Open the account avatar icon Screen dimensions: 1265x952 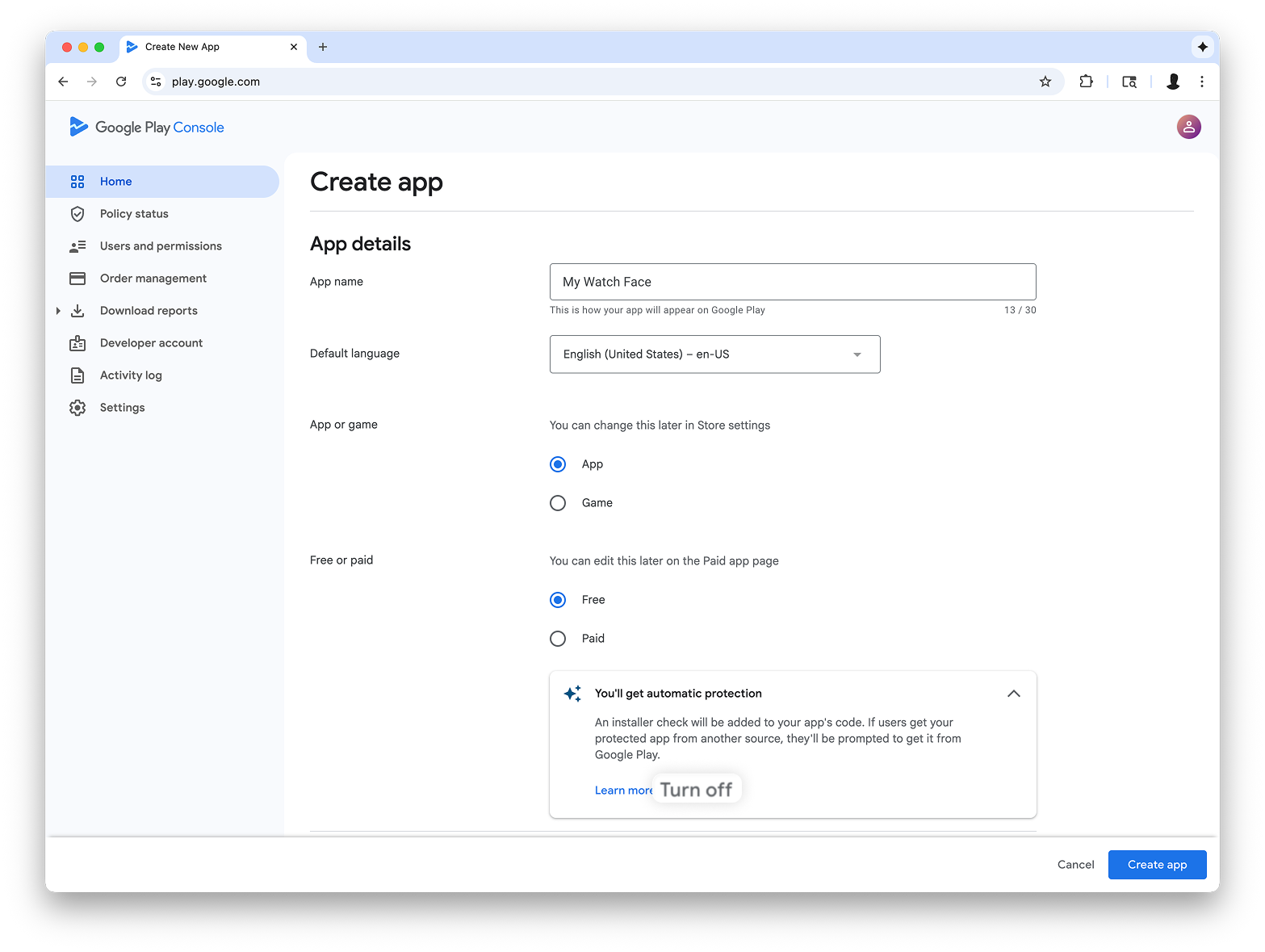tap(1188, 127)
